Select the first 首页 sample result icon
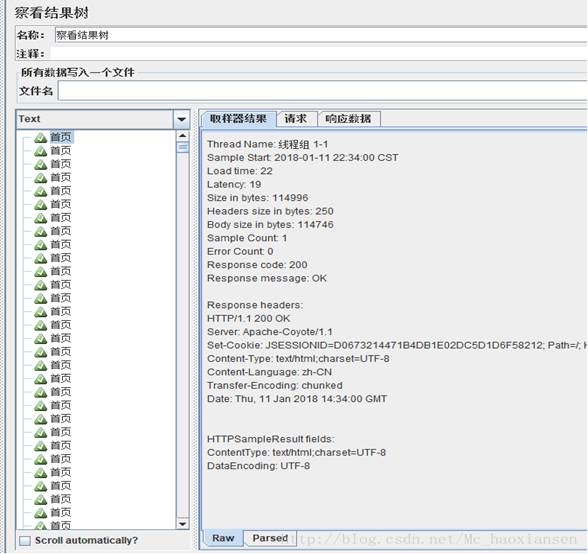Image resolution: width=588 pixels, height=554 pixels. click(40, 138)
